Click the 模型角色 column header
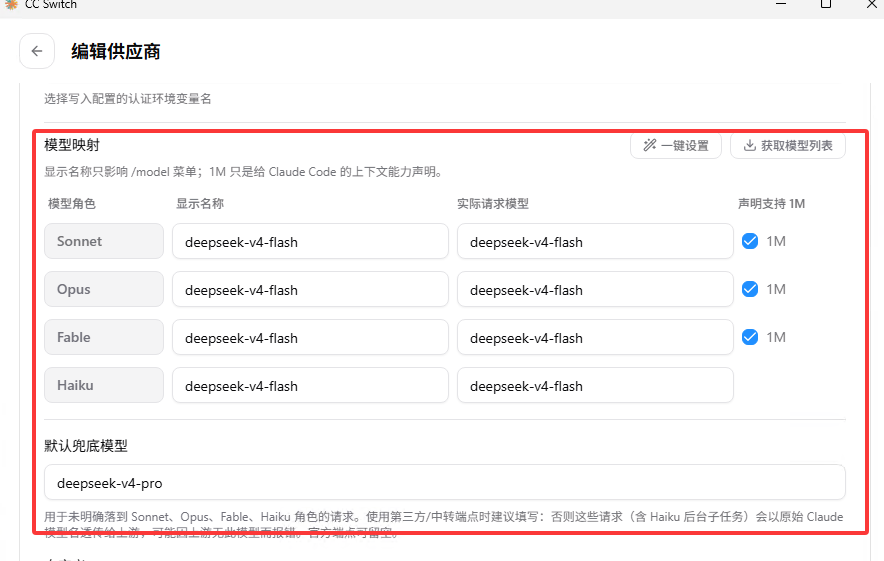This screenshot has height=561, width=884. pos(72,204)
